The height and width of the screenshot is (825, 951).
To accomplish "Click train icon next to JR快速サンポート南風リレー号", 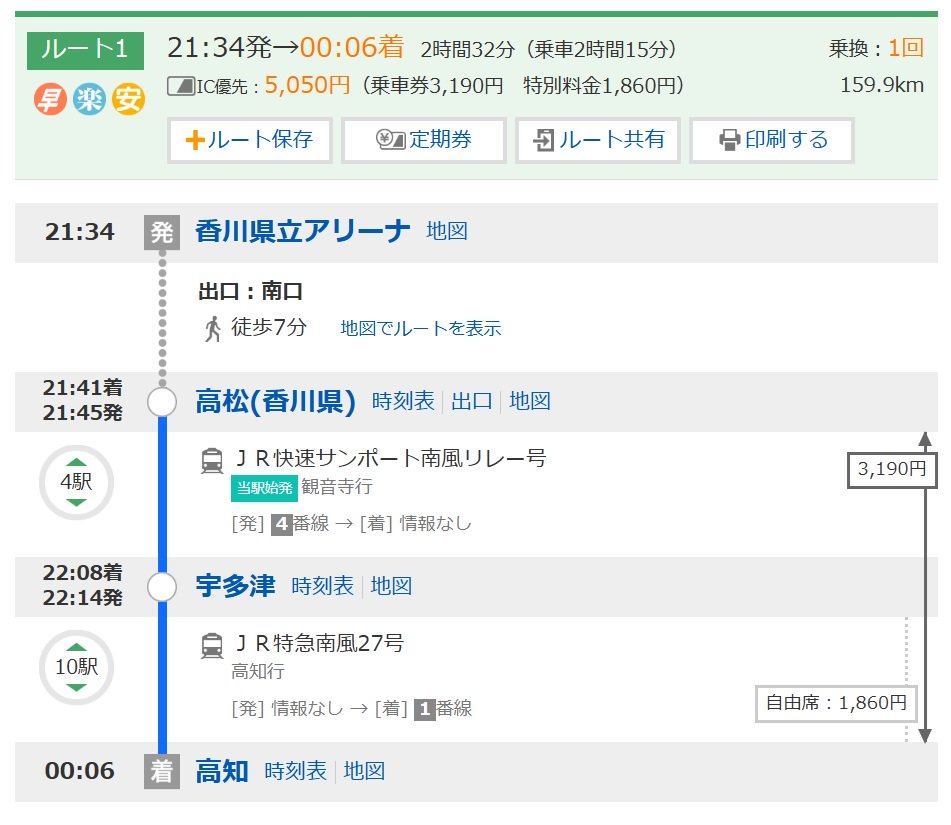I will [x=212, y=460].
